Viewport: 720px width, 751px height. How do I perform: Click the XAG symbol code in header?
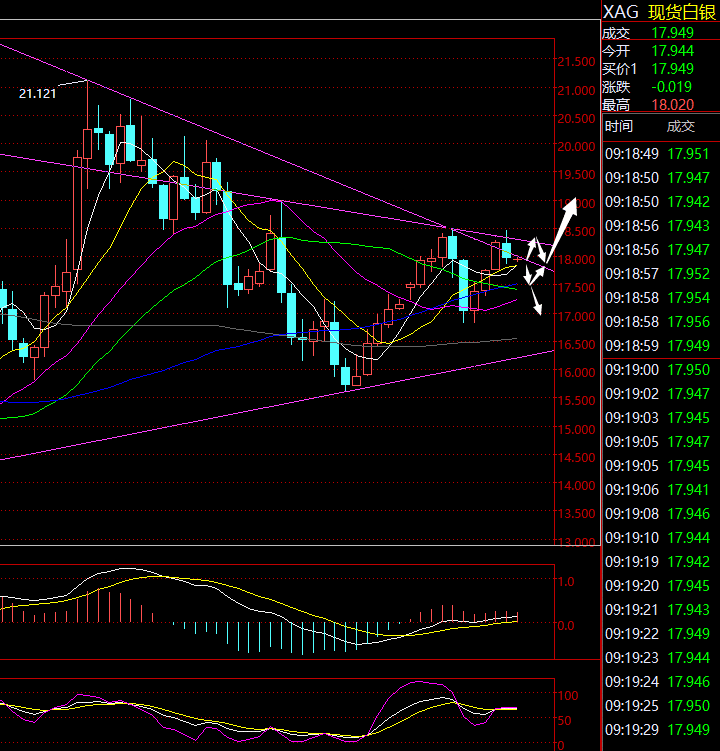(620, 13)
